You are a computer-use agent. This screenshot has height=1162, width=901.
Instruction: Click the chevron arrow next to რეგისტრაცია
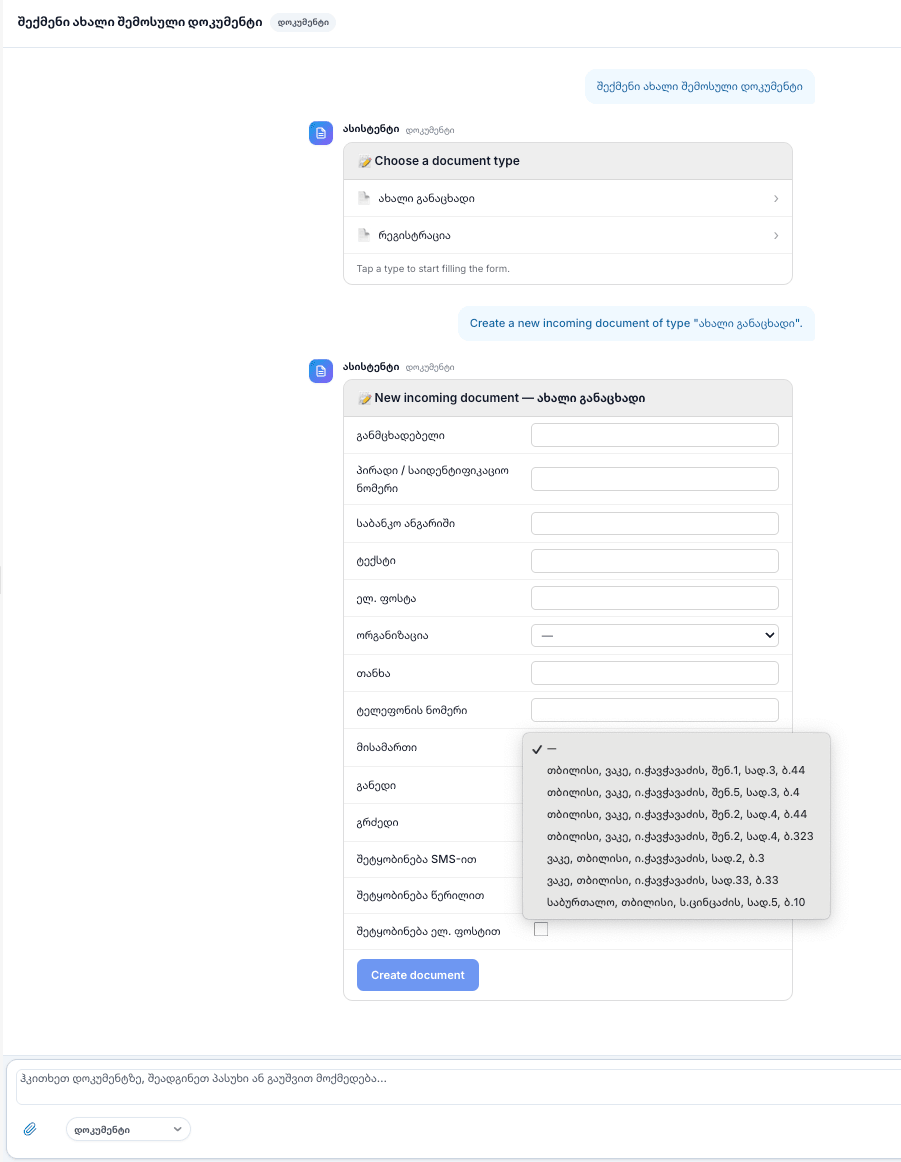click(x=776, y=236)
